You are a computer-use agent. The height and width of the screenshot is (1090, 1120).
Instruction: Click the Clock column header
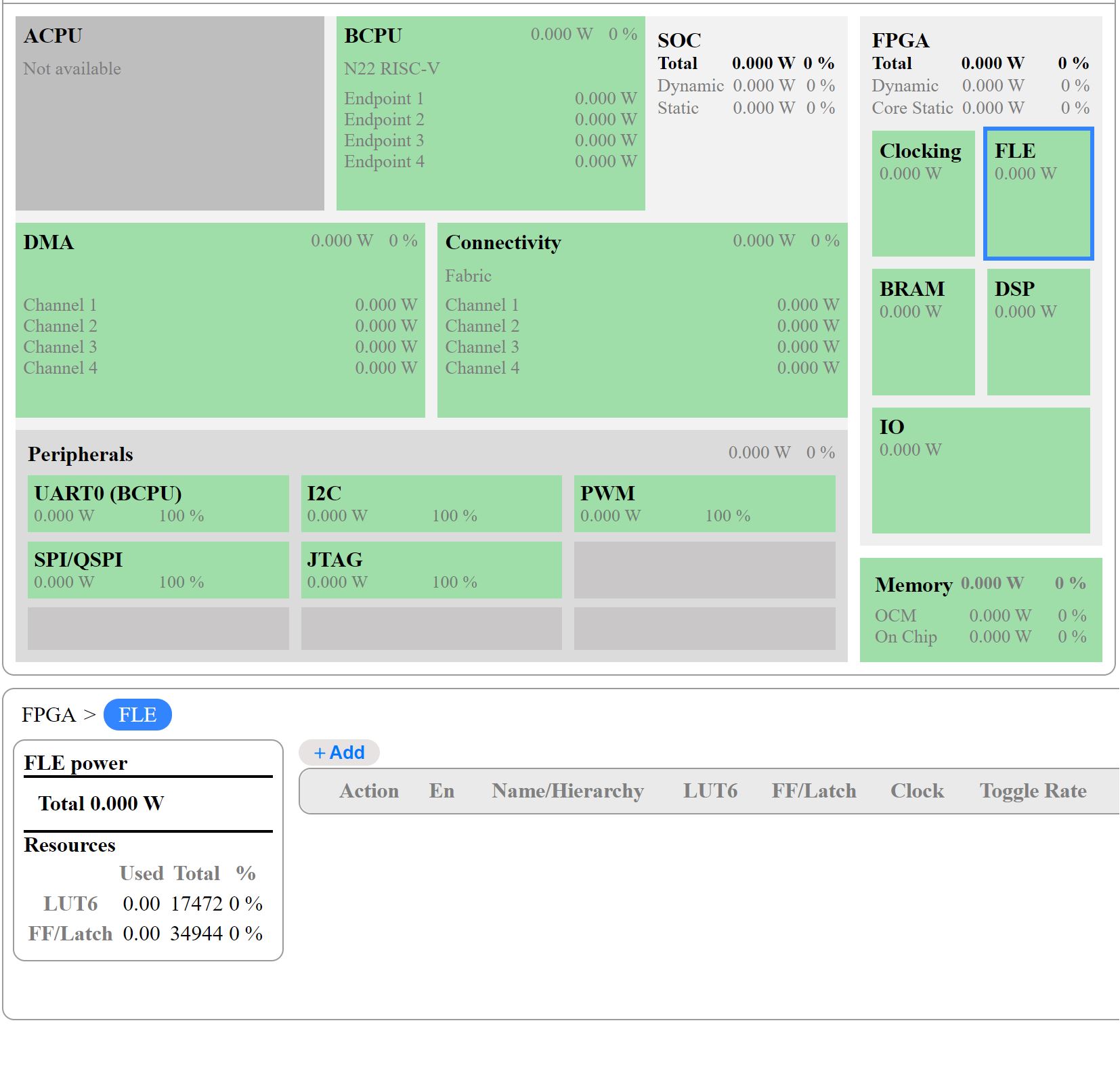click(917, 791)
